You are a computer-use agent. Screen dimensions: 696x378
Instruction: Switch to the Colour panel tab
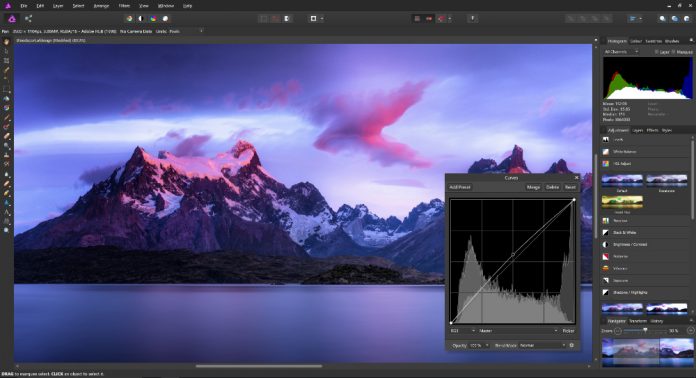point(636,41)
